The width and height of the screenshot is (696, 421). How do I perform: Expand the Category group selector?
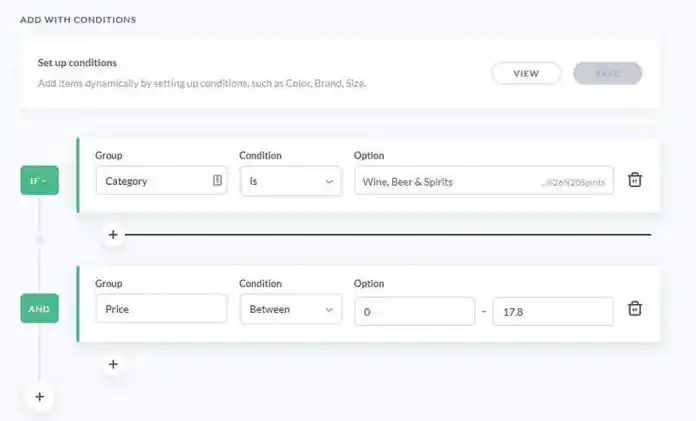(162, 181)
